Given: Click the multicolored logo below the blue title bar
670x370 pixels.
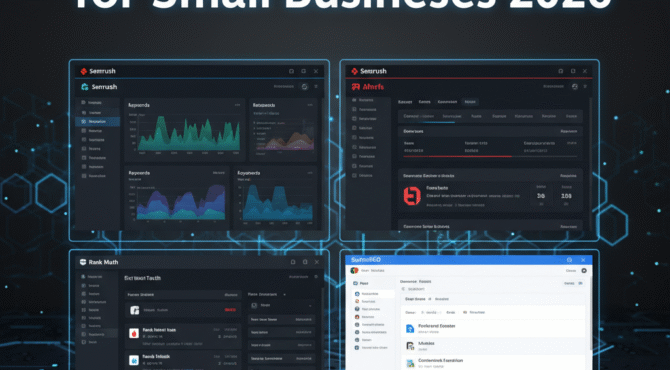Looking at the screenshot, I should (354, 270).
